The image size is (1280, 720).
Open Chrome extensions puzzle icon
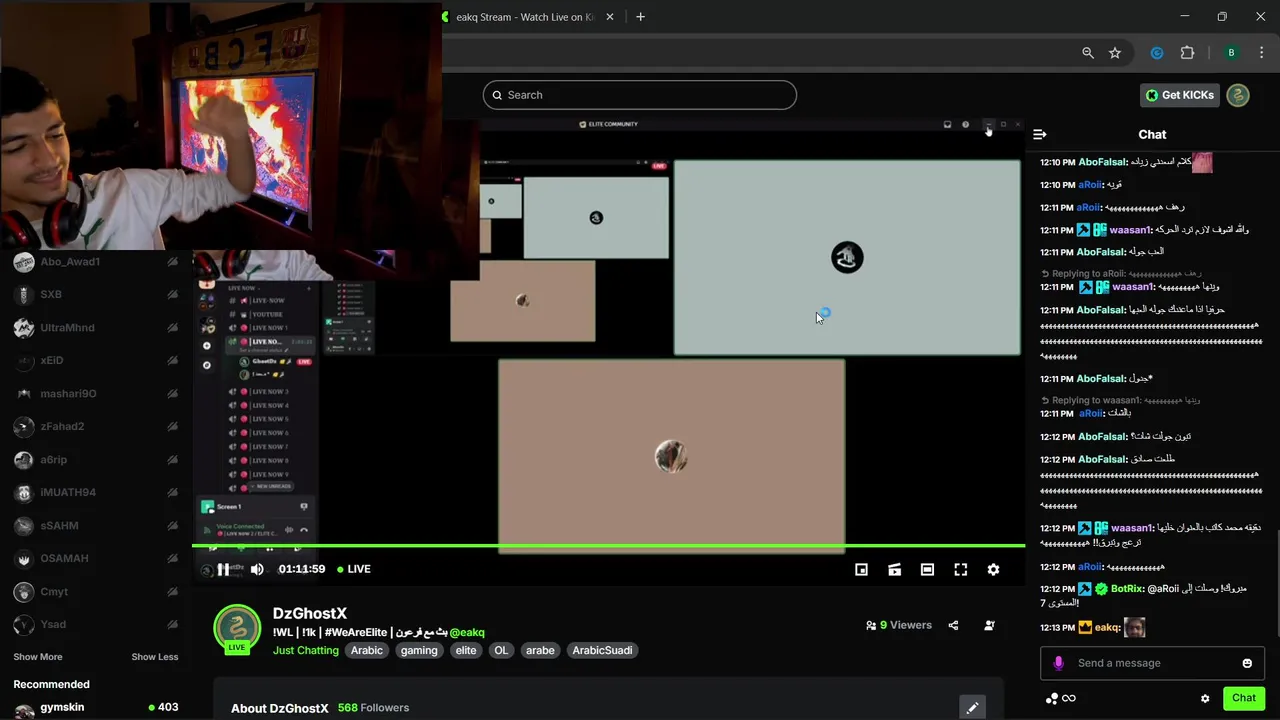[x=1187, y=53]
